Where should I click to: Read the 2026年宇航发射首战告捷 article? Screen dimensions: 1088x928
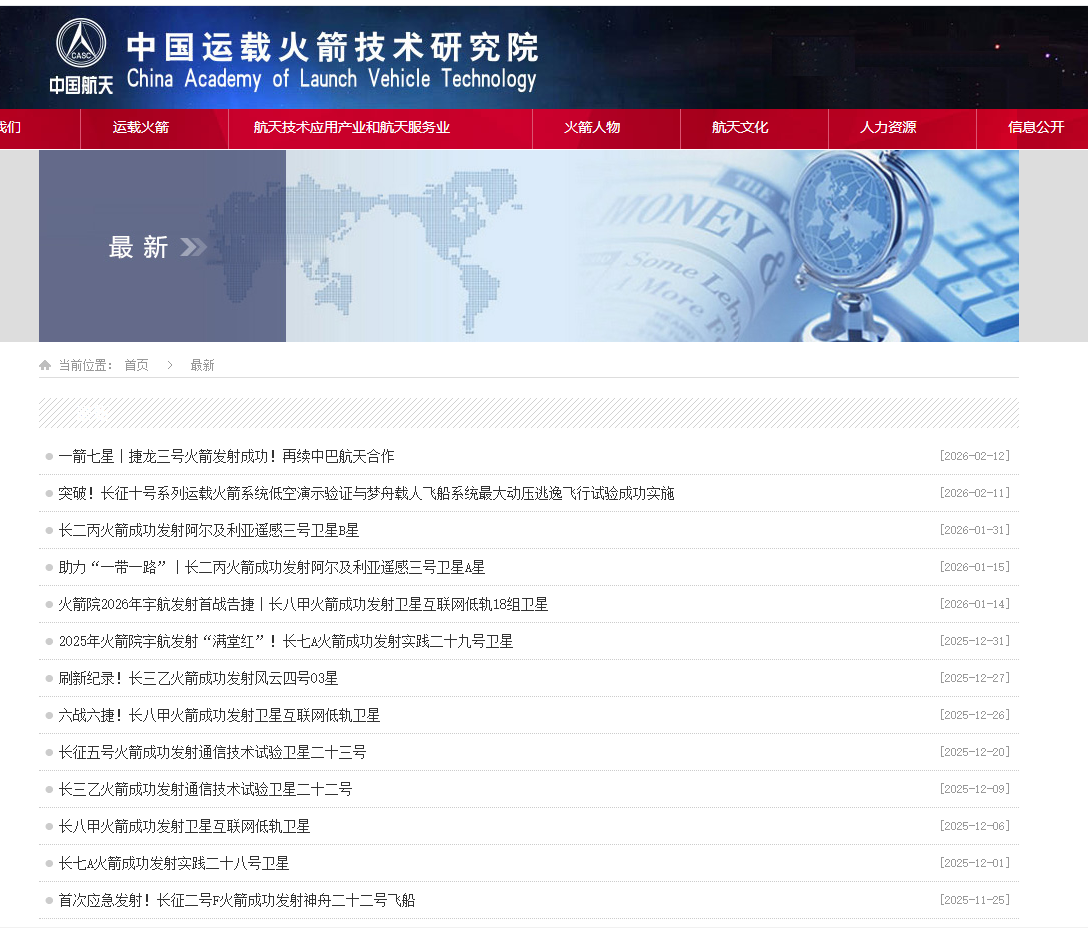303,604
